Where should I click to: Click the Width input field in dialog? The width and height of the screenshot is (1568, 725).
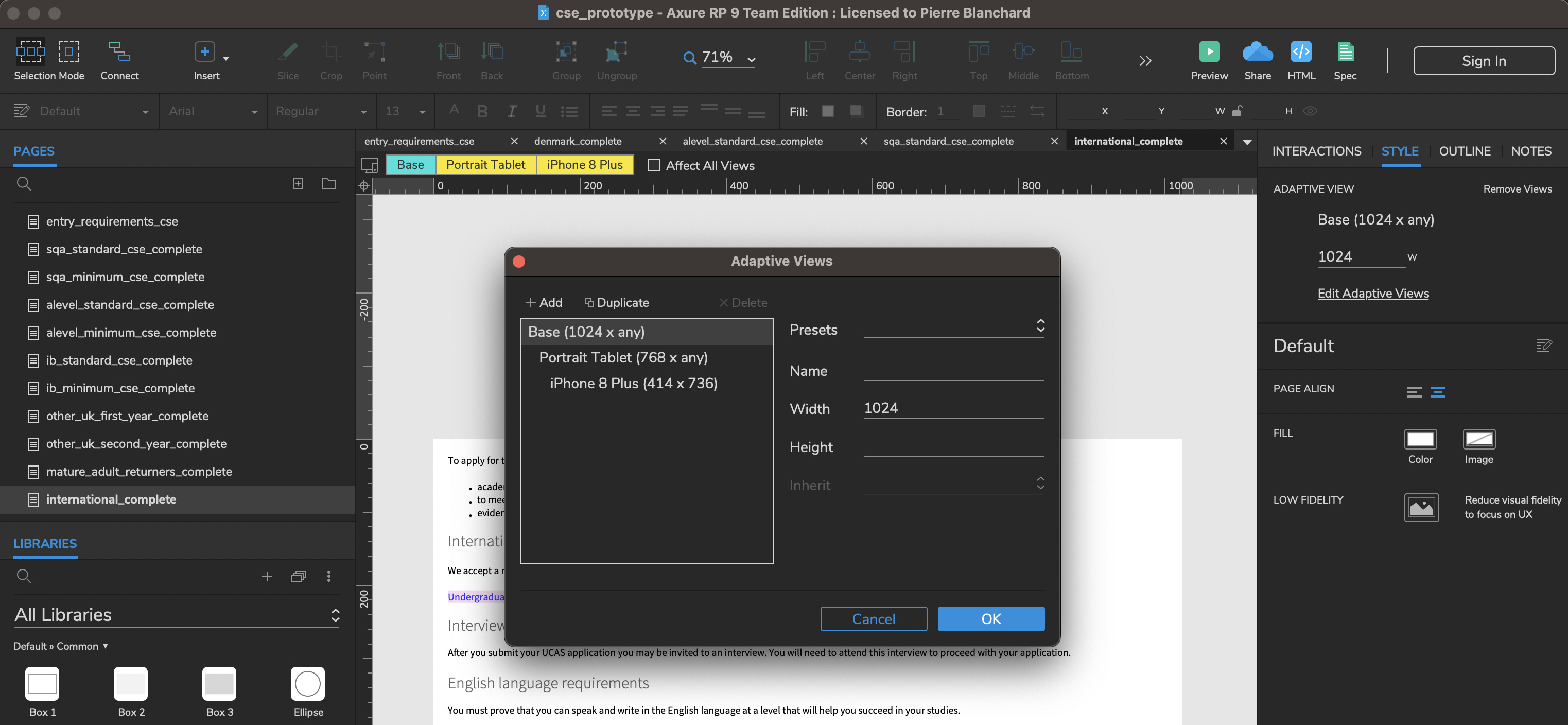(x=953, y=408)
